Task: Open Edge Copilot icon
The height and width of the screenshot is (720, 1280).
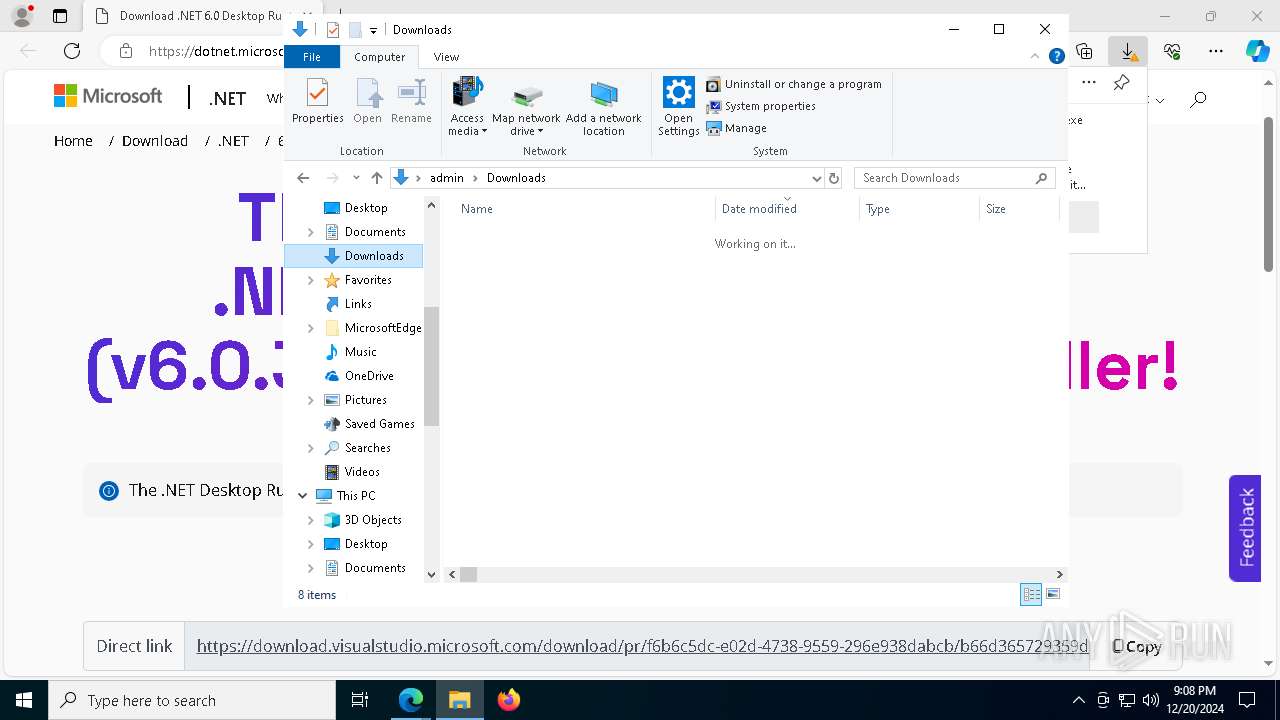Action: [x=1257, y=51]
